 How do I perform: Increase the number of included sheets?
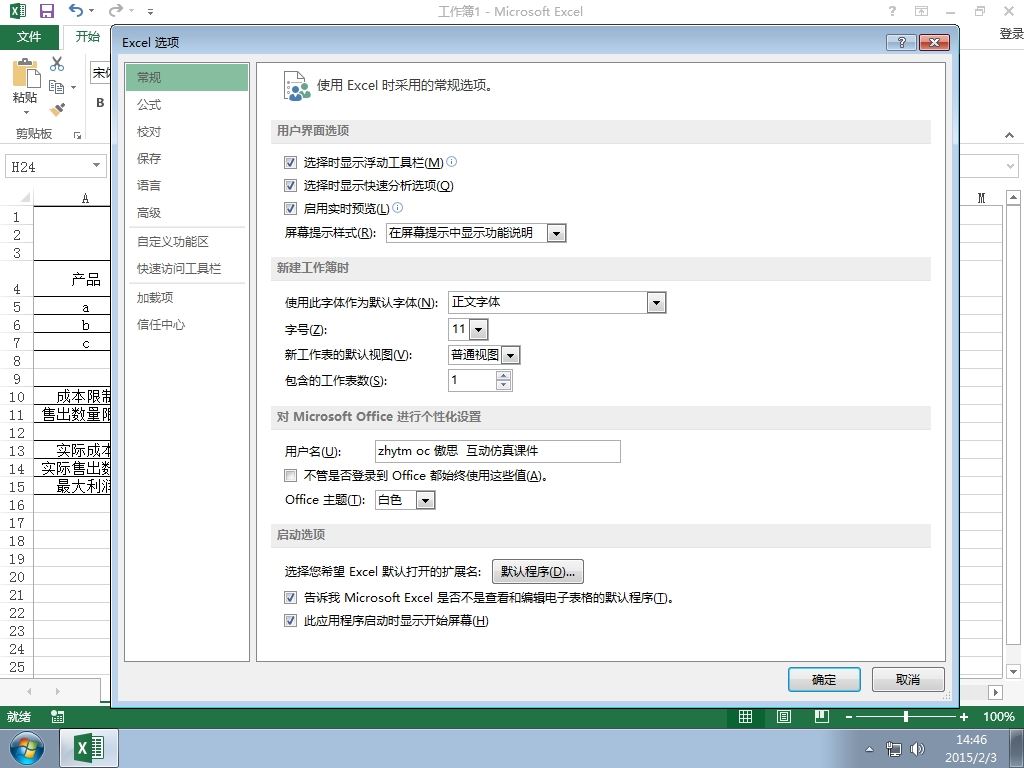click(503, 376)
